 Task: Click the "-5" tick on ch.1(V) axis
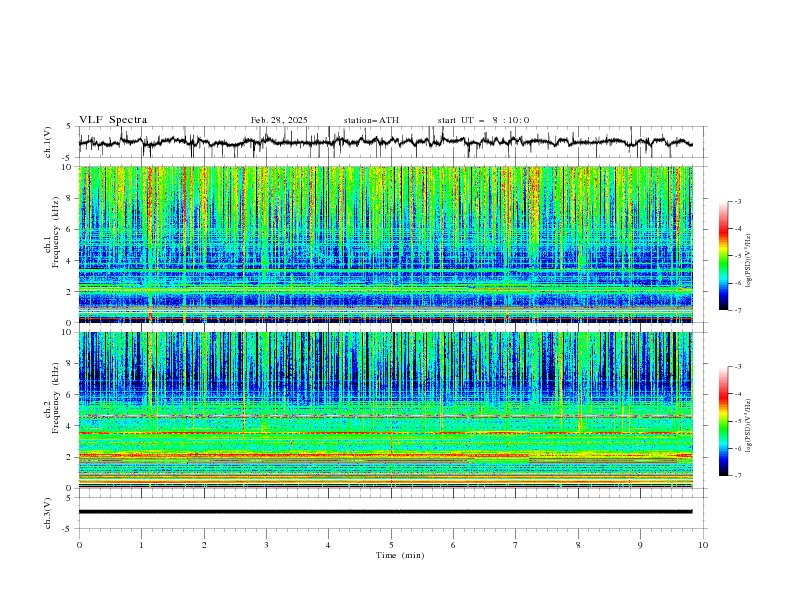[x=67, y=158]
